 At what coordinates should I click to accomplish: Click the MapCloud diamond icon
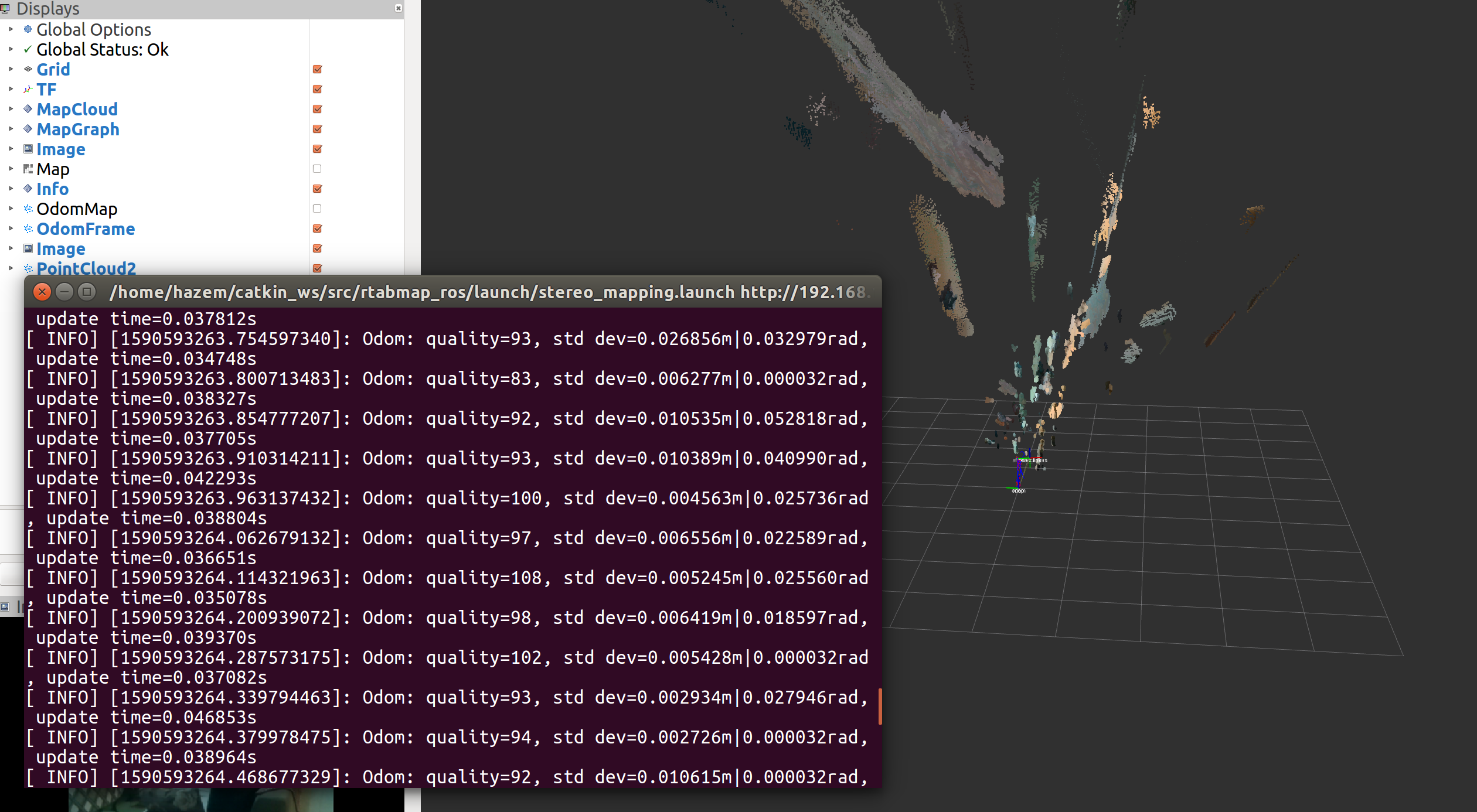tap(28, 109)
